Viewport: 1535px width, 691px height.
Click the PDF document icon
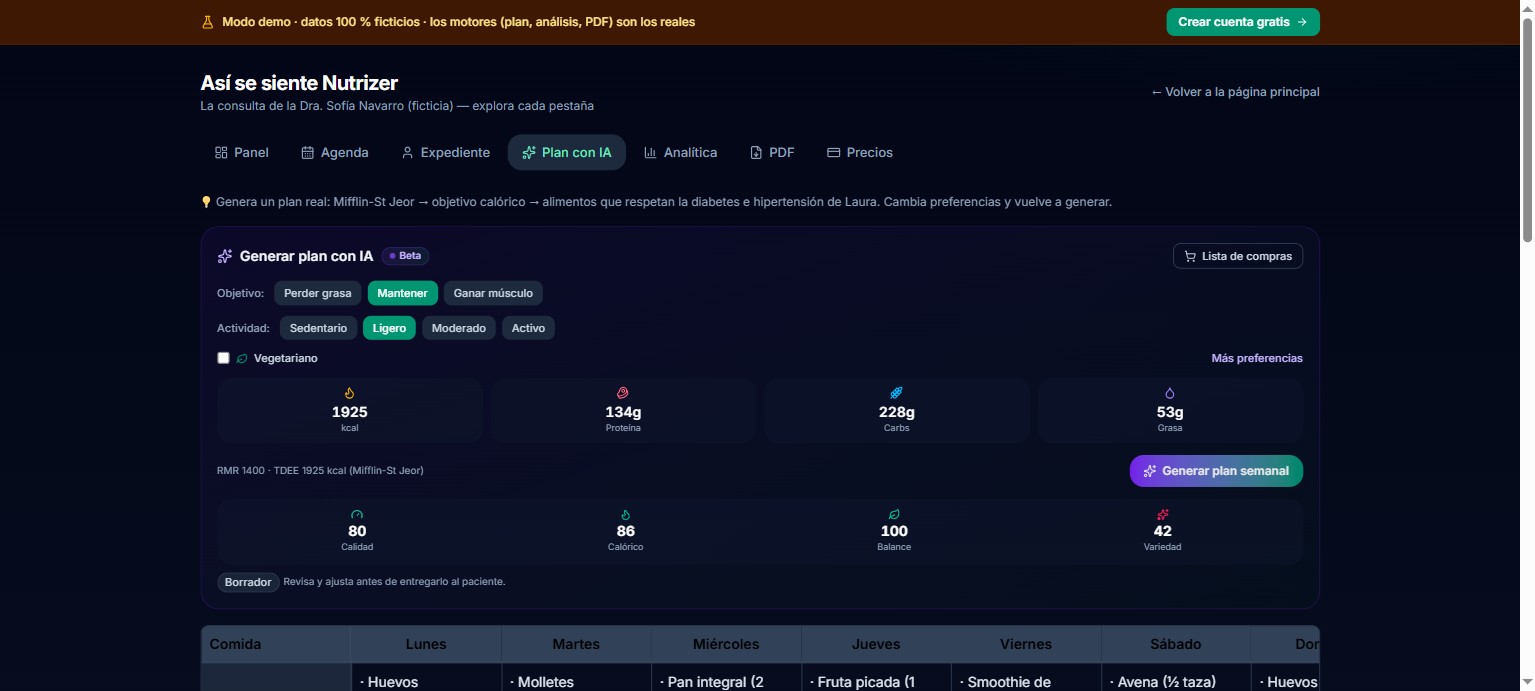coord(756,153)
